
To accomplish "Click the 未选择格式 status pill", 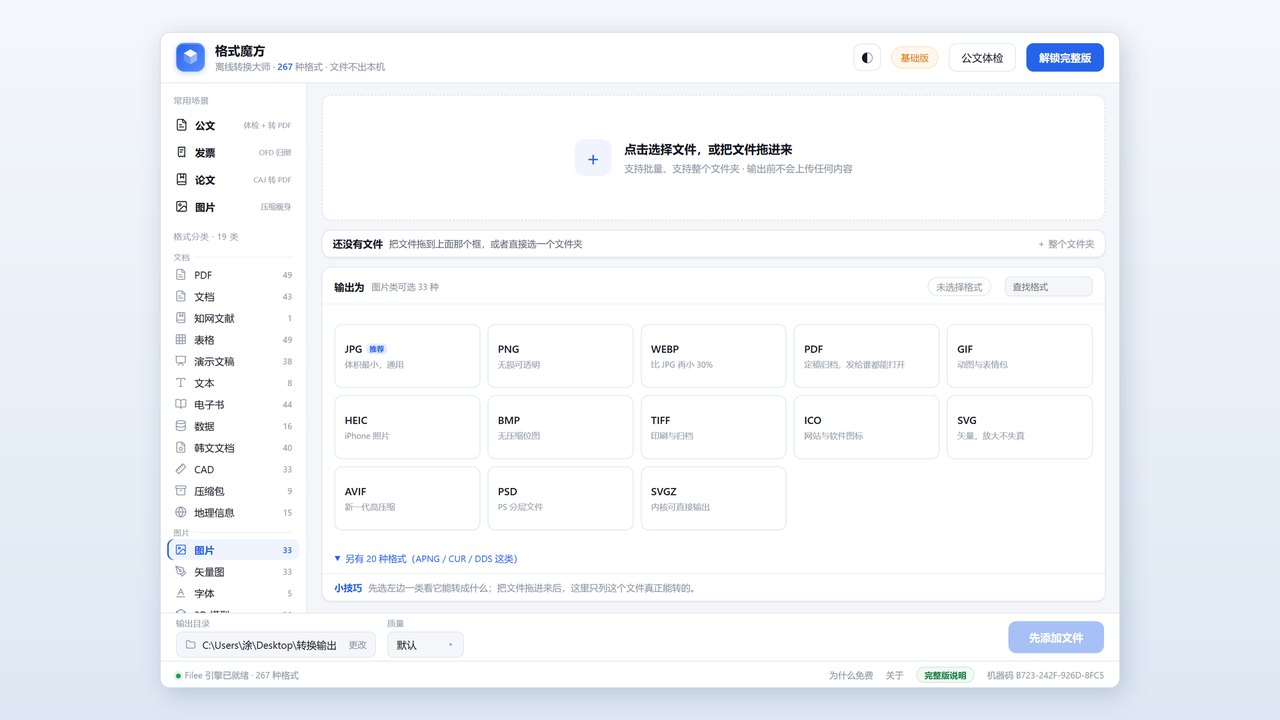I will click(x=959, y=287).
